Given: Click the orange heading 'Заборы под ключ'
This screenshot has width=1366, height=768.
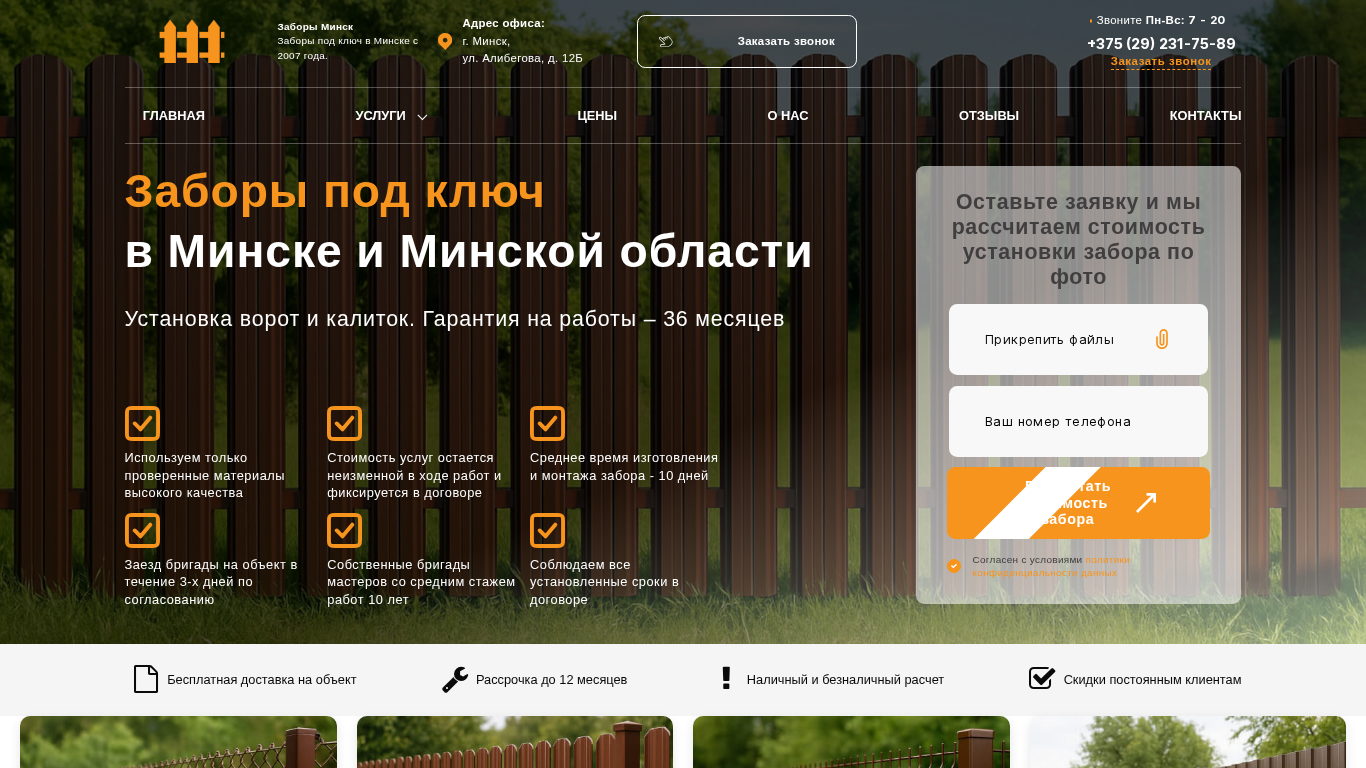Looking at the screenshot, I should (335, 191).
